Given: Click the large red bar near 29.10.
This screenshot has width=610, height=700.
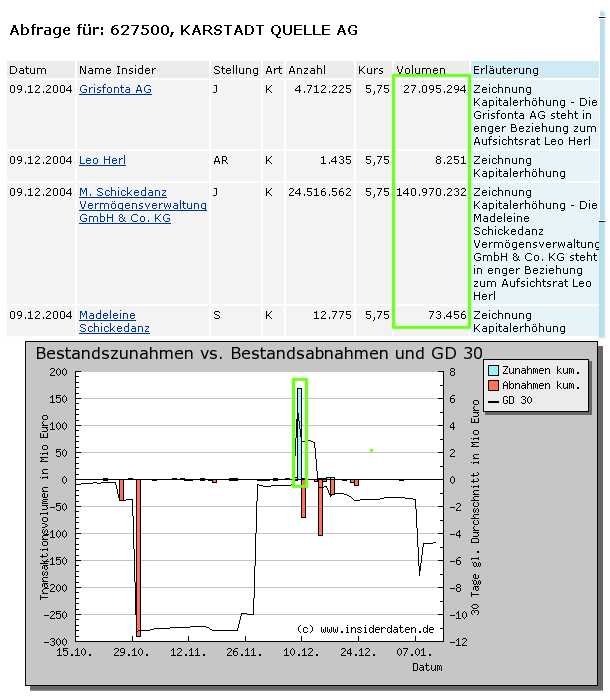Looking at the screenshot, I should tap(138, 558).
